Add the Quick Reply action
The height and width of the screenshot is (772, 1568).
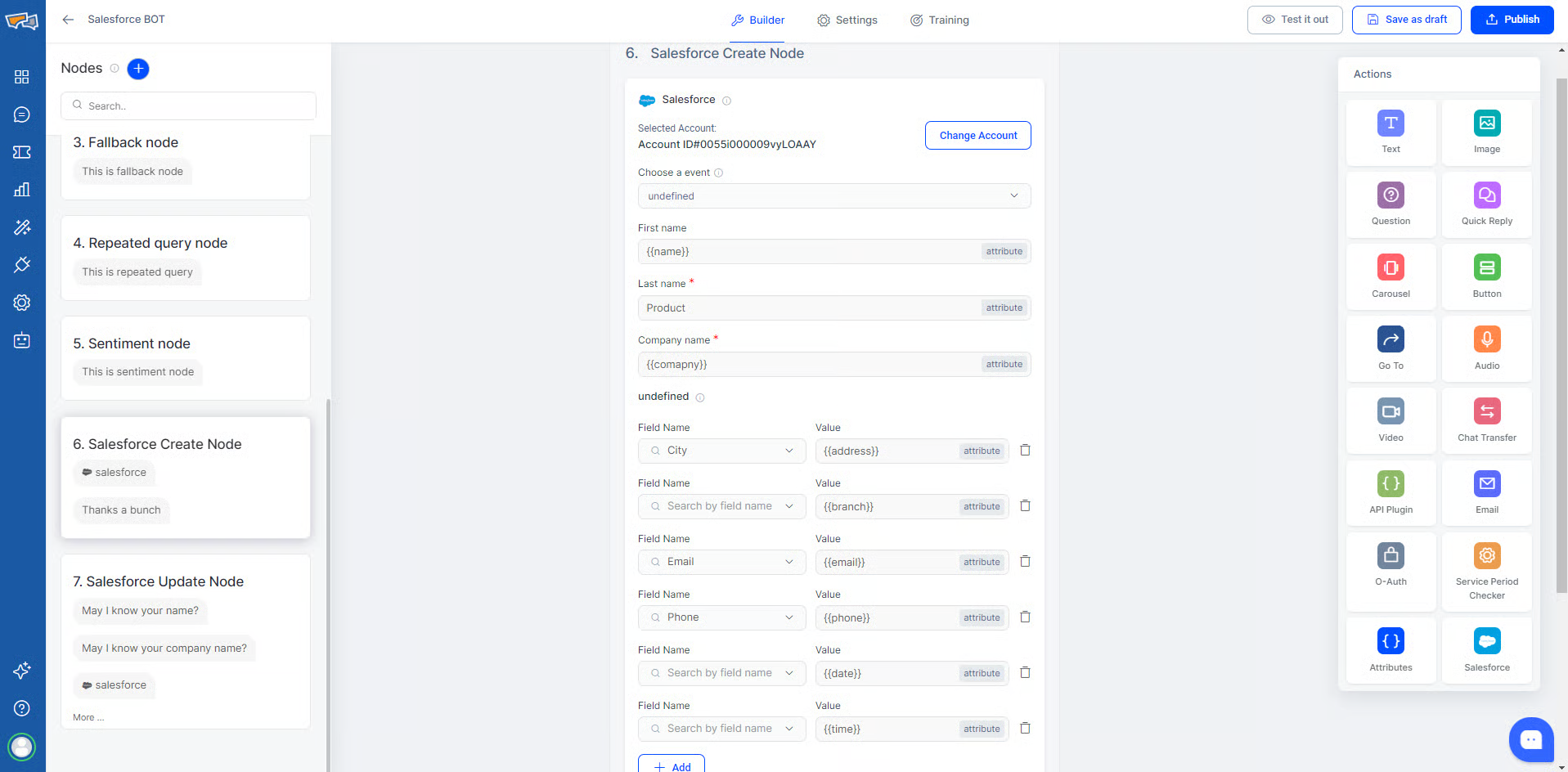point(1486,204)
